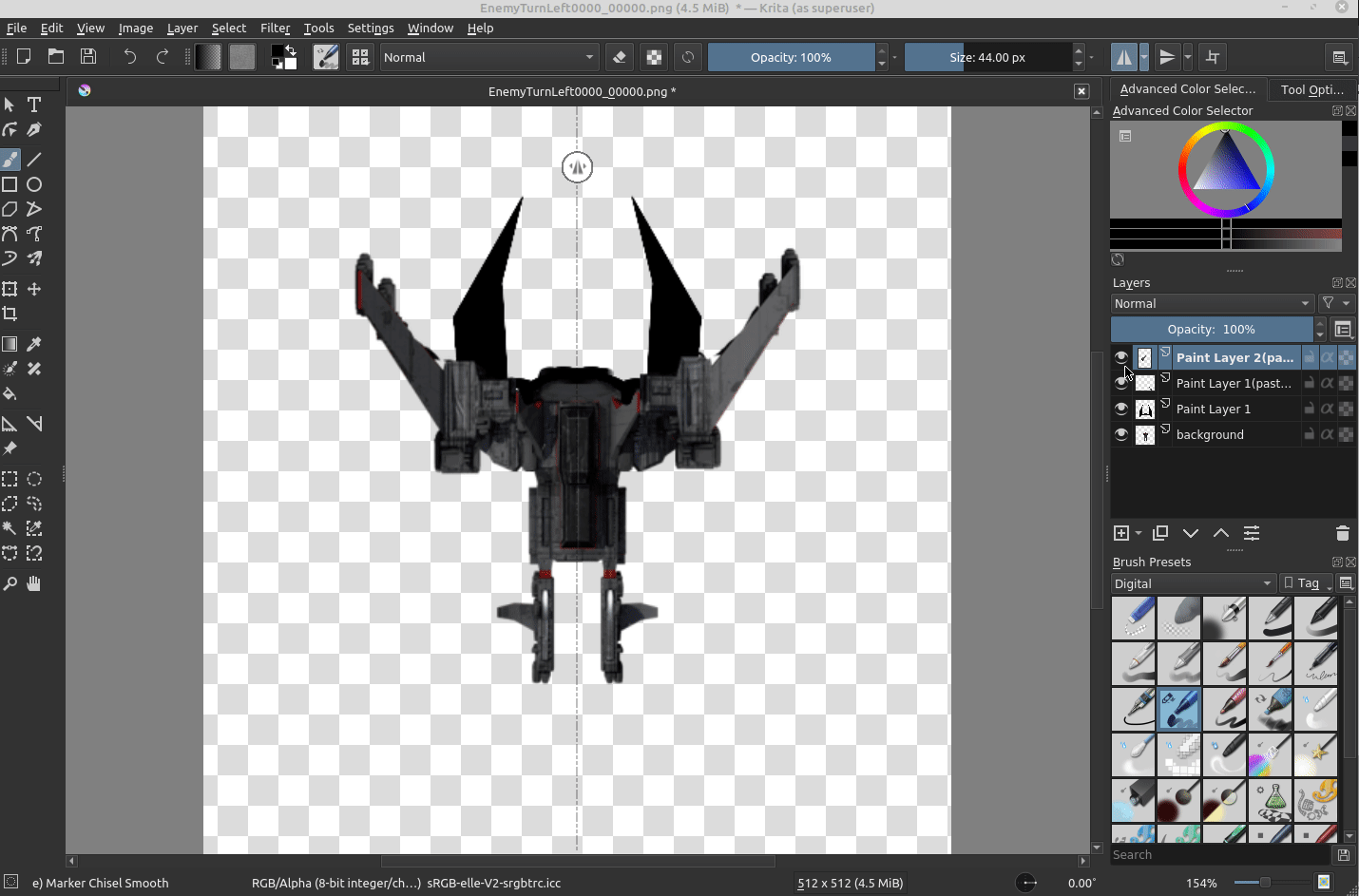Select the Text tool
Image resolution: width=1359 pixels, height=896 pixels.
pos(34,105)
